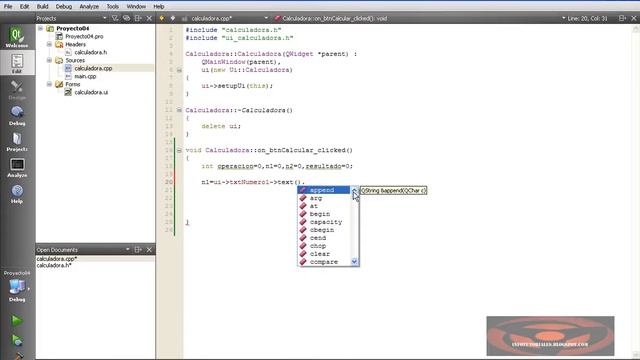Toggle synchronize with editor in Projects panel
The image size is (640, 360).
click(x=127, y=18)
